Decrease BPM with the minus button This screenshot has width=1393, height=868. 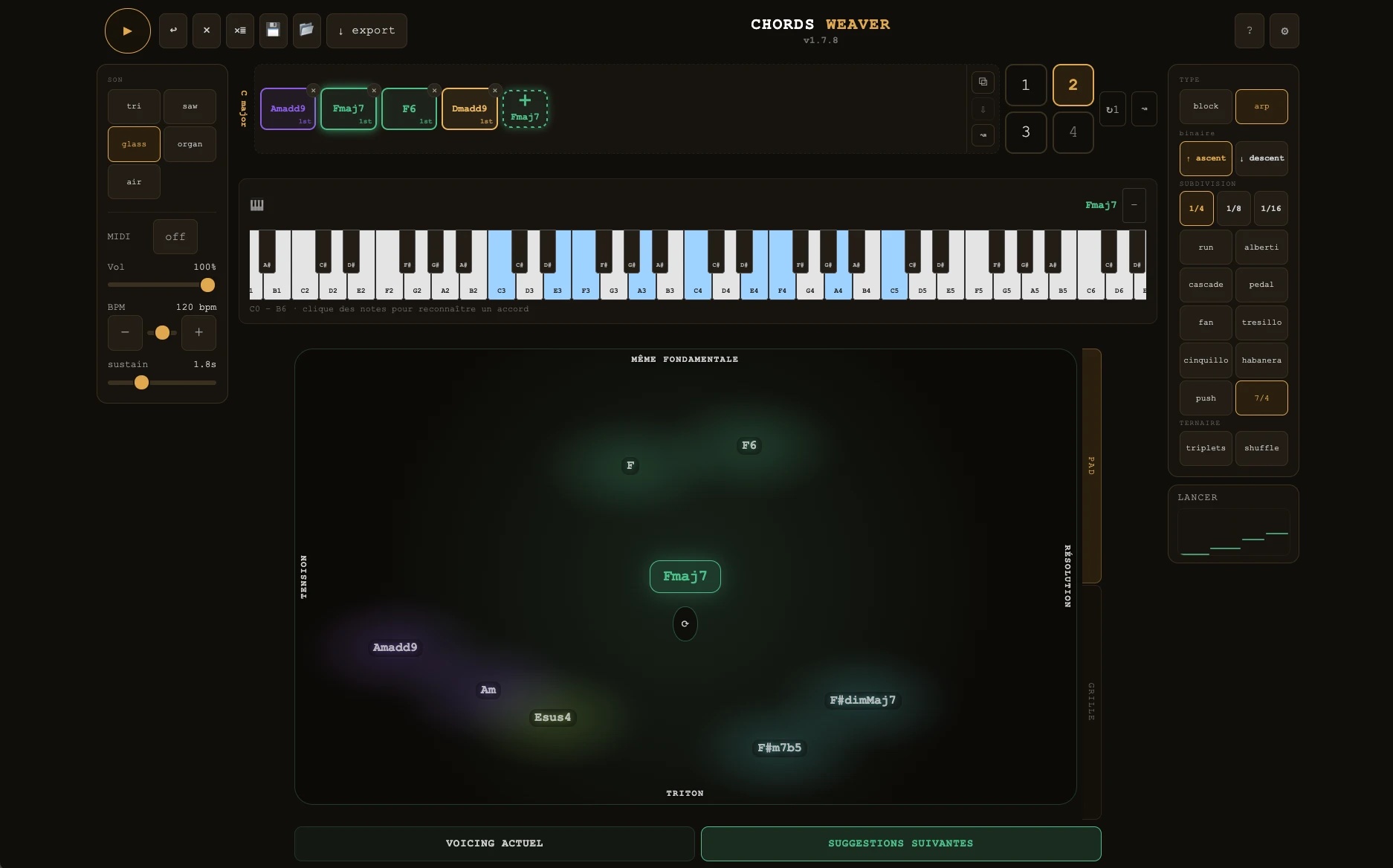pyautogui.click(x=125, y=333)
